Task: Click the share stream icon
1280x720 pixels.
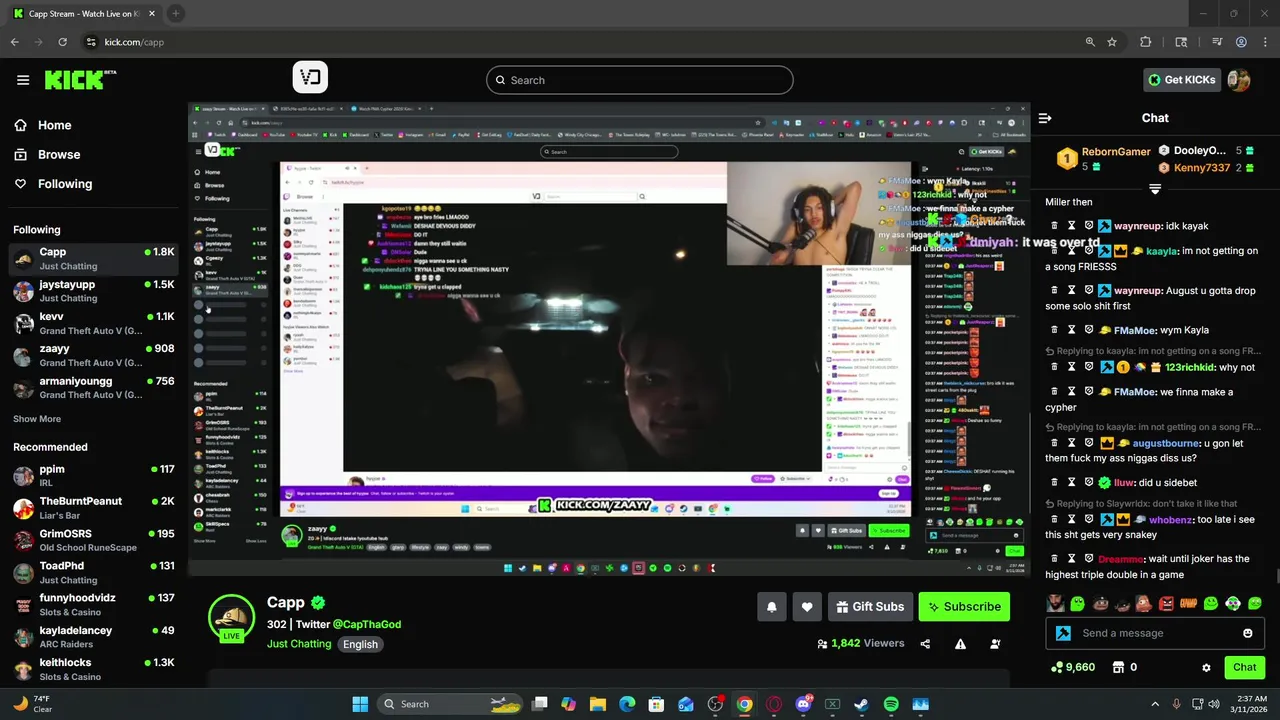Action: pos(925,644)
